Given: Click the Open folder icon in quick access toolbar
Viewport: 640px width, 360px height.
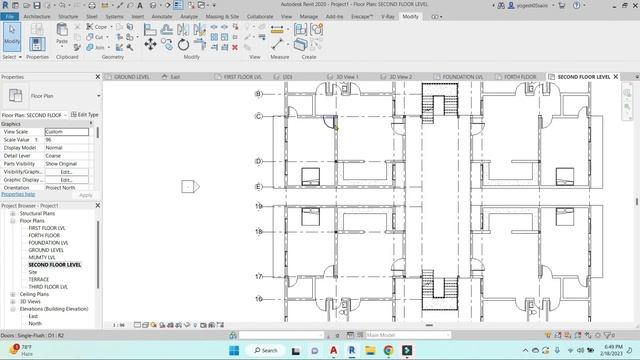Looking at the screenshot, I should click(26, 5).
